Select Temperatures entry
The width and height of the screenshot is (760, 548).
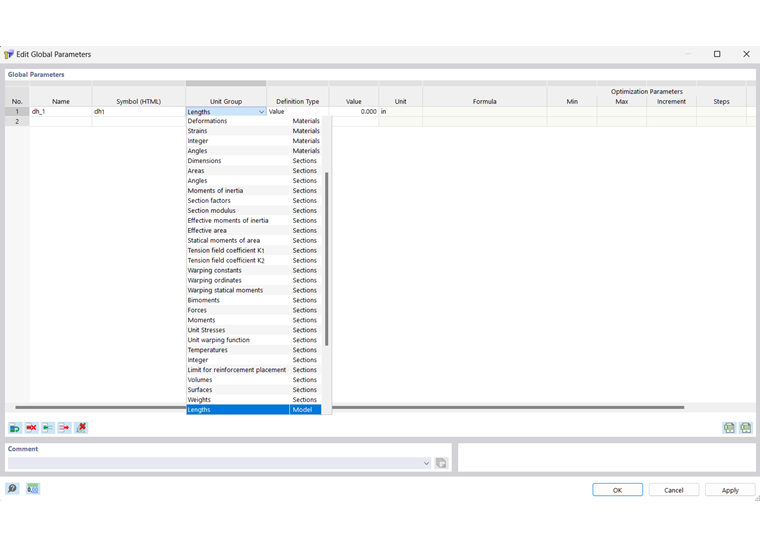[253, 350]
